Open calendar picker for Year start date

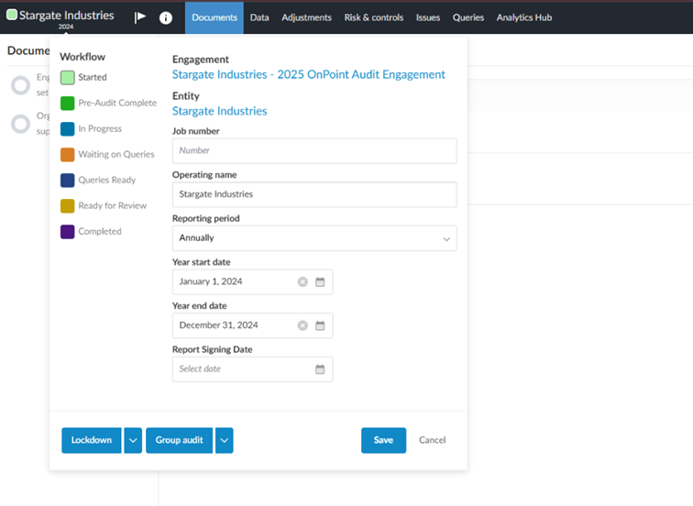click(320, 282)
